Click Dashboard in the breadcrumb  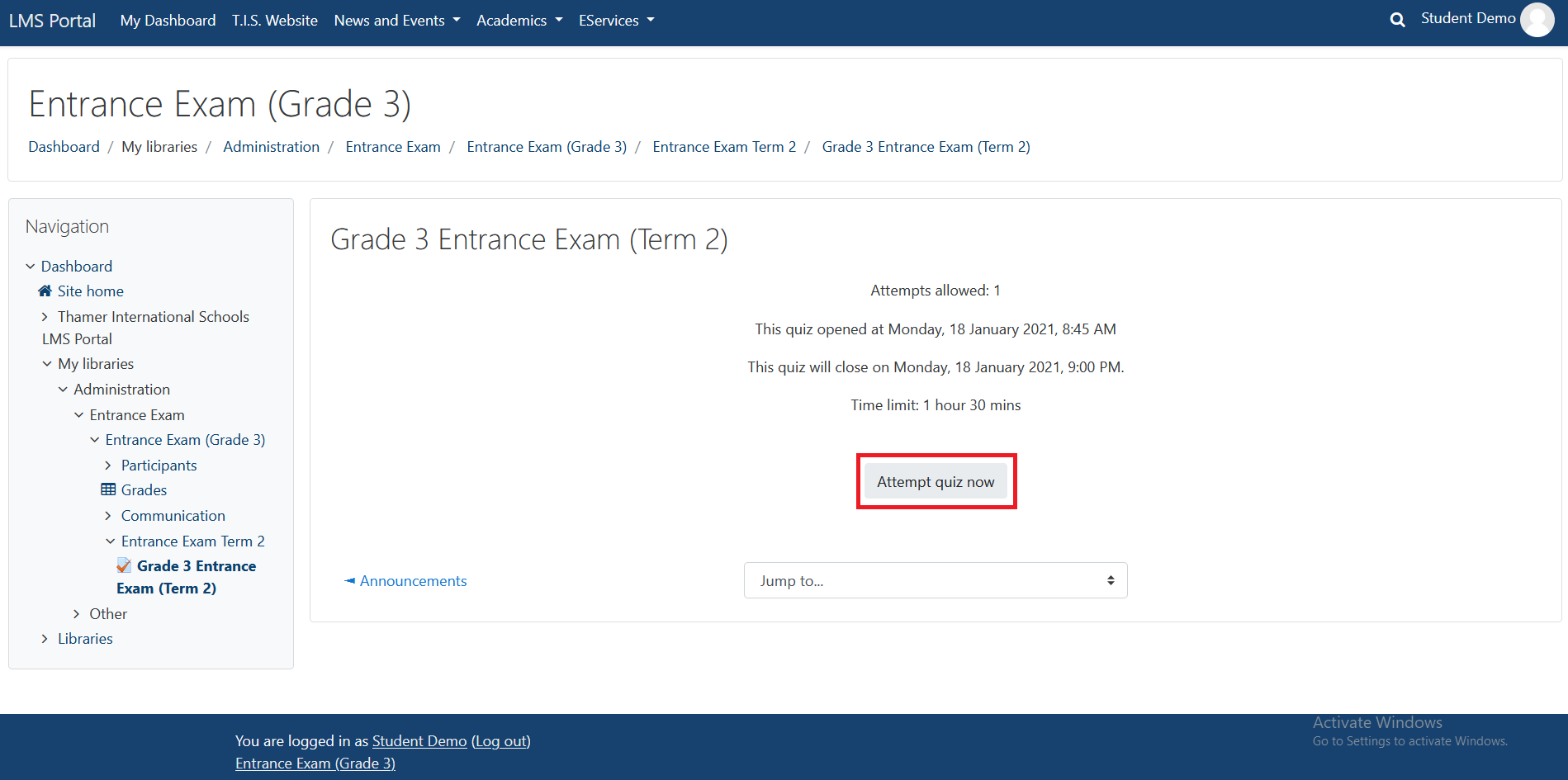click(64, 146)
